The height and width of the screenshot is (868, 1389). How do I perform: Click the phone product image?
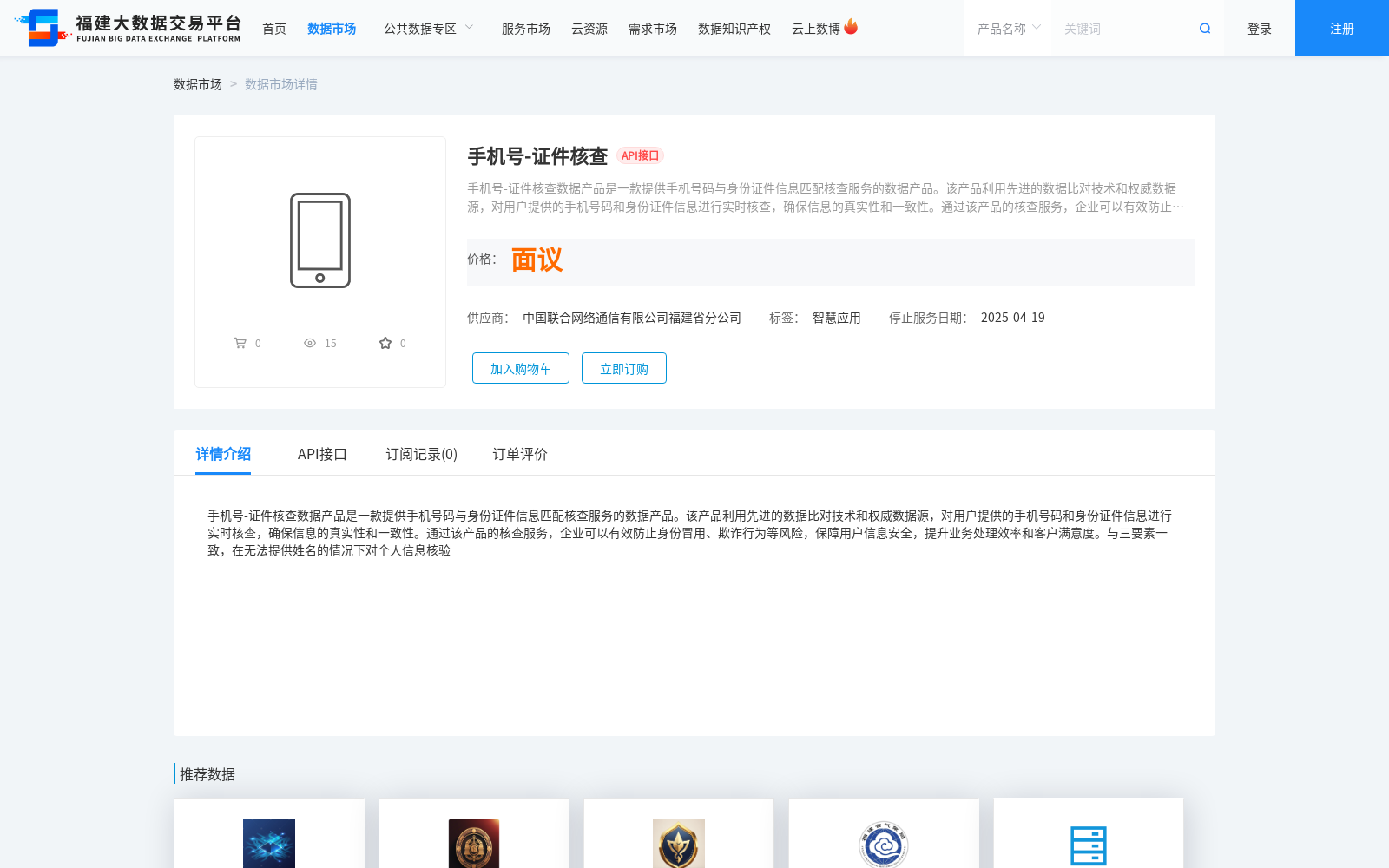coord(320,240)
